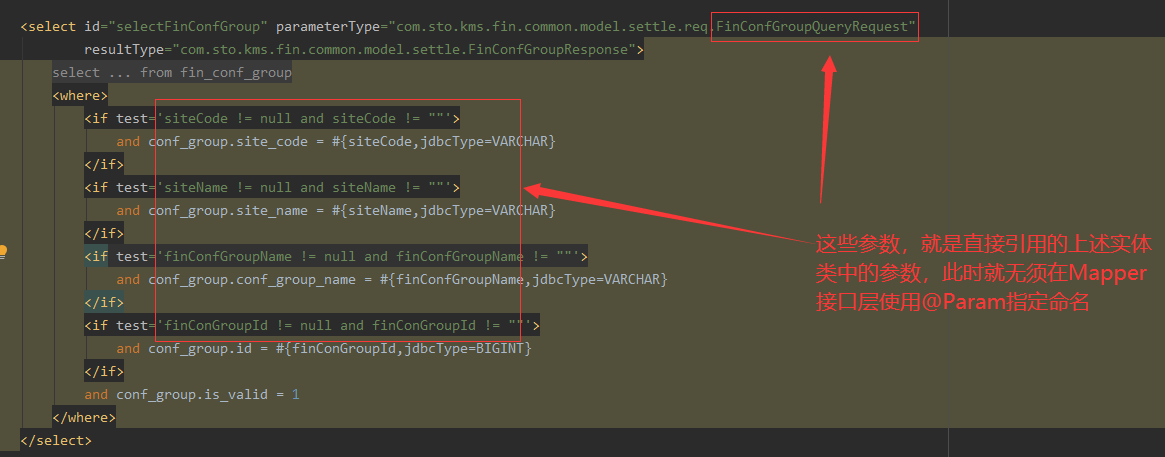Click the line with conf_group.site_code condition
This screenshot has height=457, width=1165.
pos(336,142)
